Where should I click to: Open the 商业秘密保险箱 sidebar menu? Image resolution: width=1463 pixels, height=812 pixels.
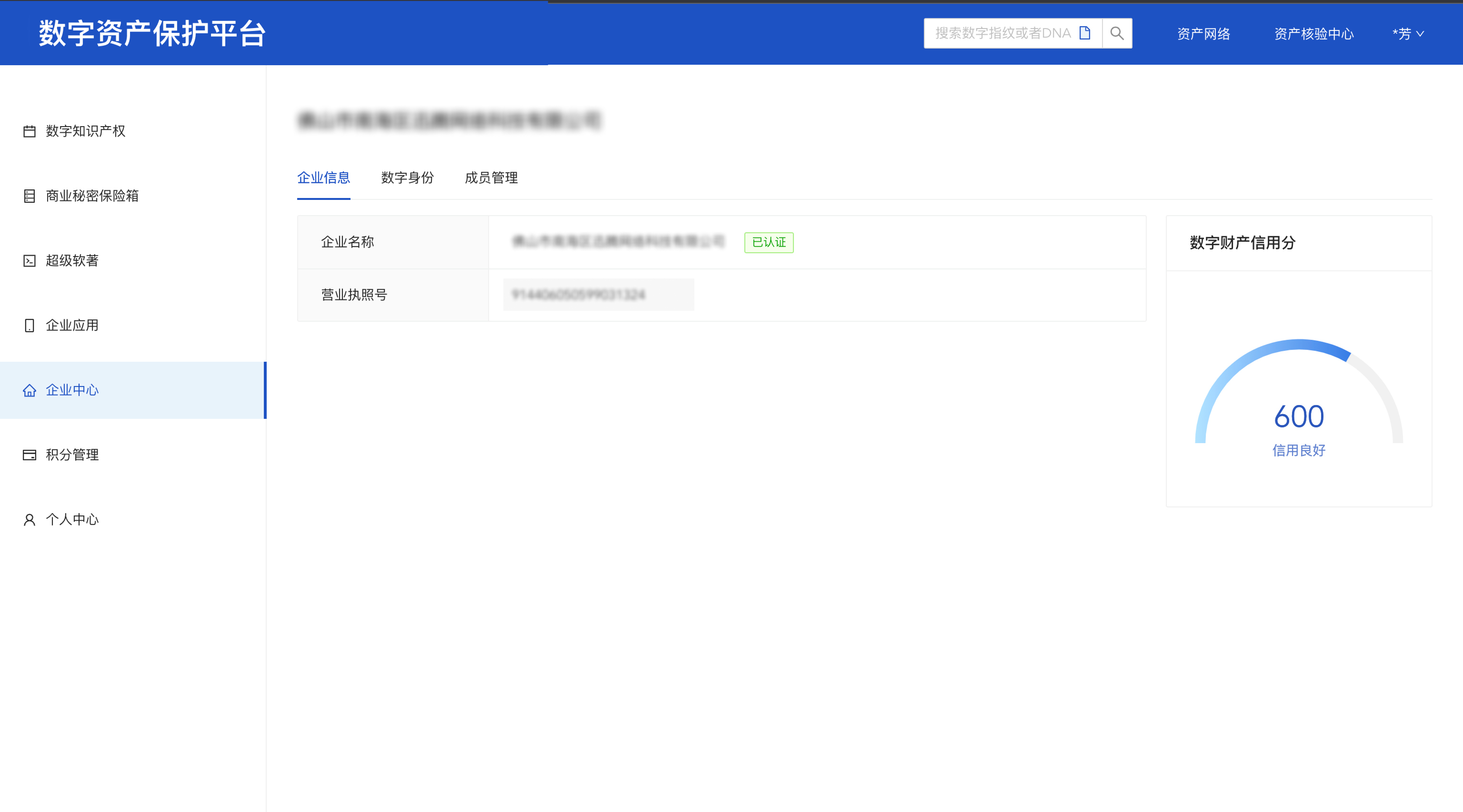[x=133, y=196]
